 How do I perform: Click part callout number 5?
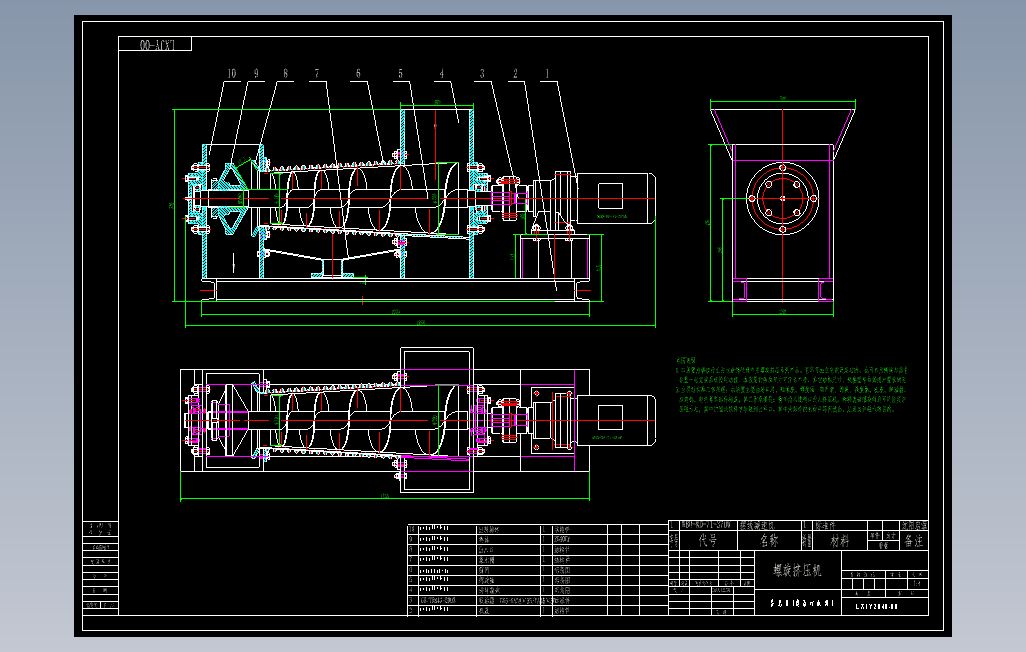400,74
